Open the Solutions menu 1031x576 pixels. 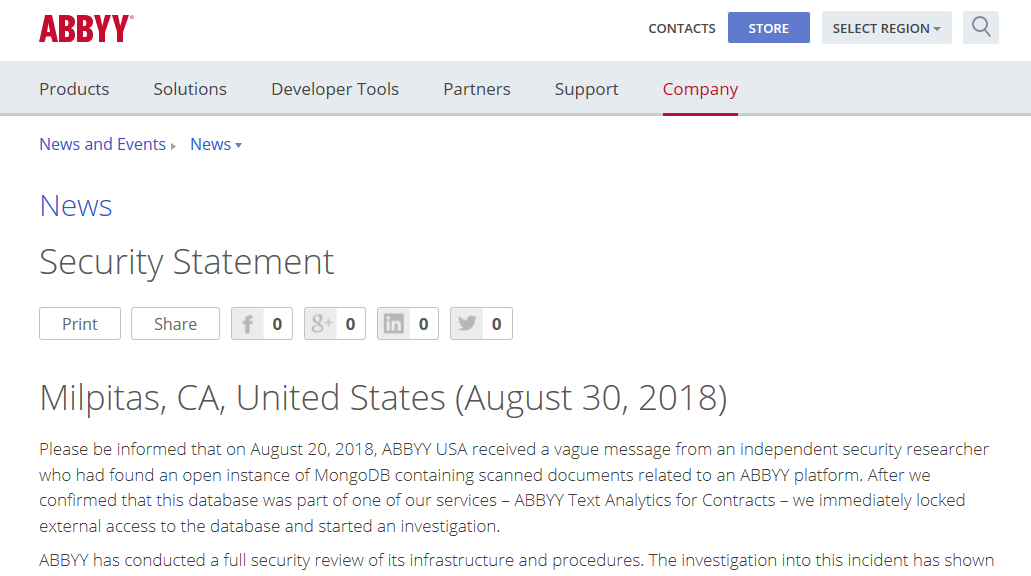pyautogui.click(x=190, y=89)
